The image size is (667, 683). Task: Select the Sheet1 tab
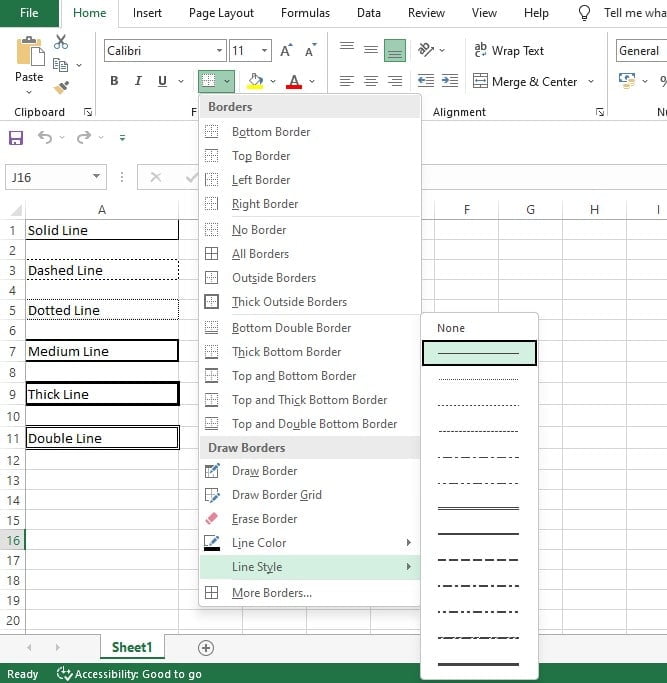coord(132,647)
